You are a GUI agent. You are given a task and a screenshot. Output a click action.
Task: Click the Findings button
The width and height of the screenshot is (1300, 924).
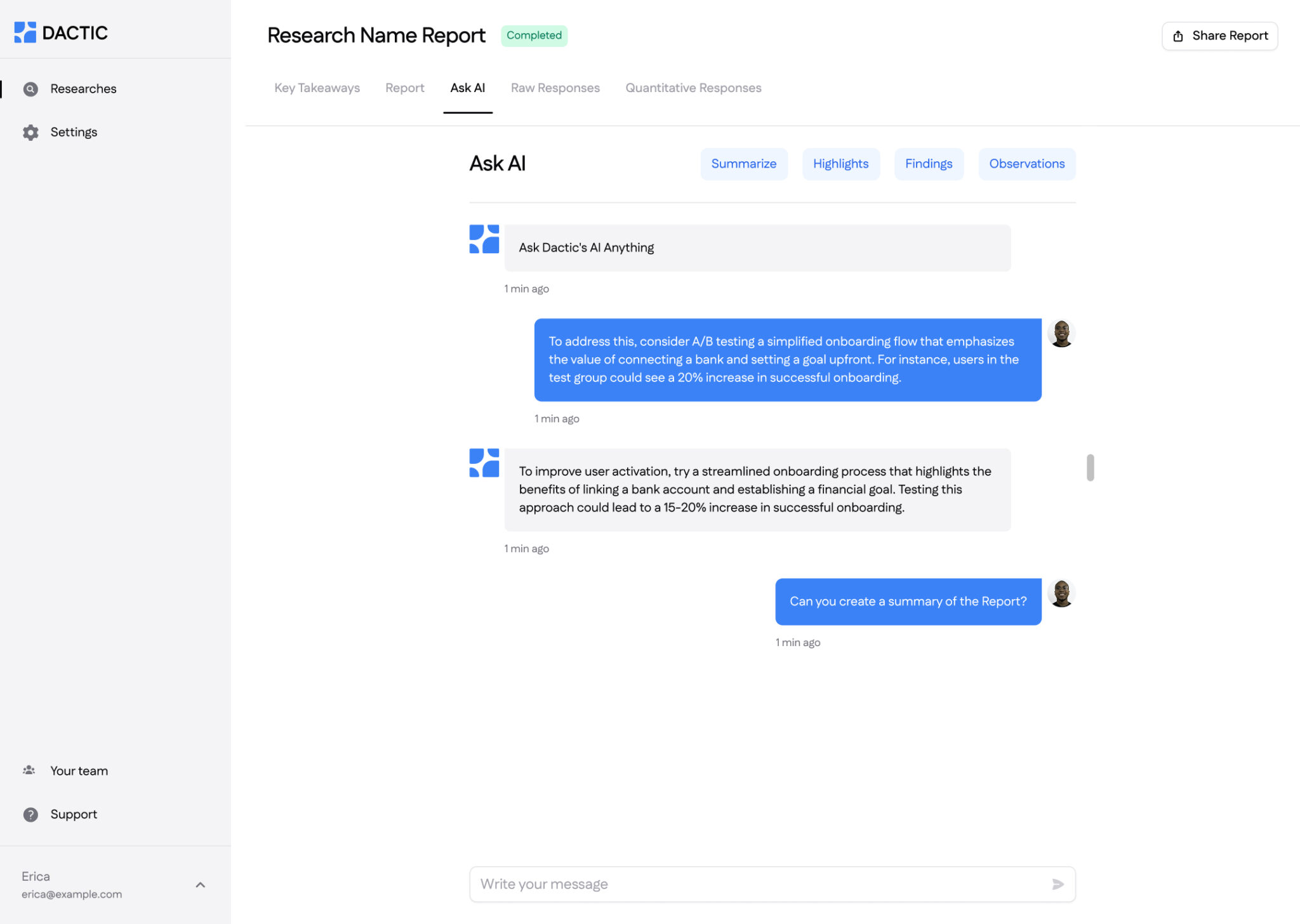[x=929, y=164]
